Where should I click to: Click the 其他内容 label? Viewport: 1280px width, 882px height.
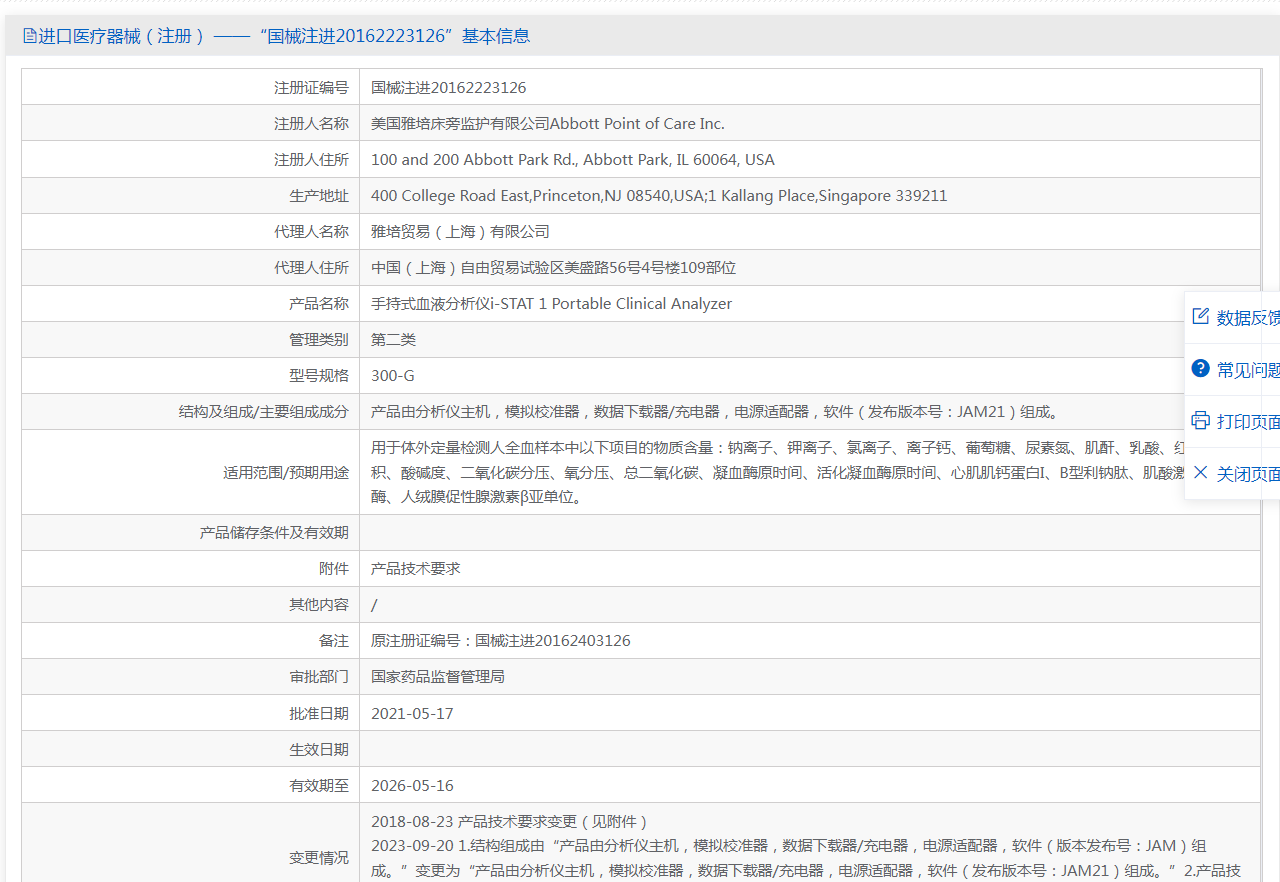point(319,604)
